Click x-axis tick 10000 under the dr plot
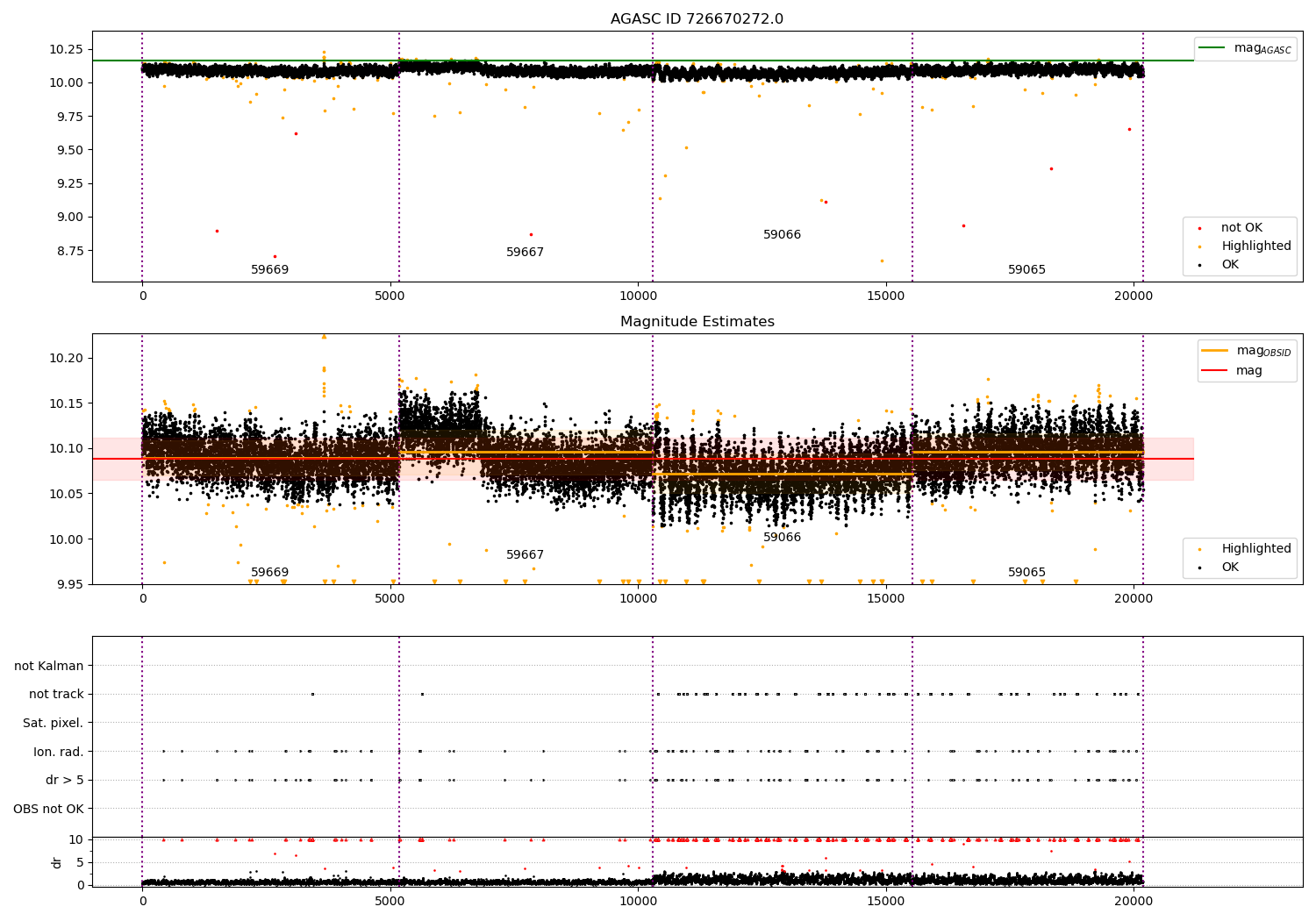1316x921 pixels. pos(638,900)
